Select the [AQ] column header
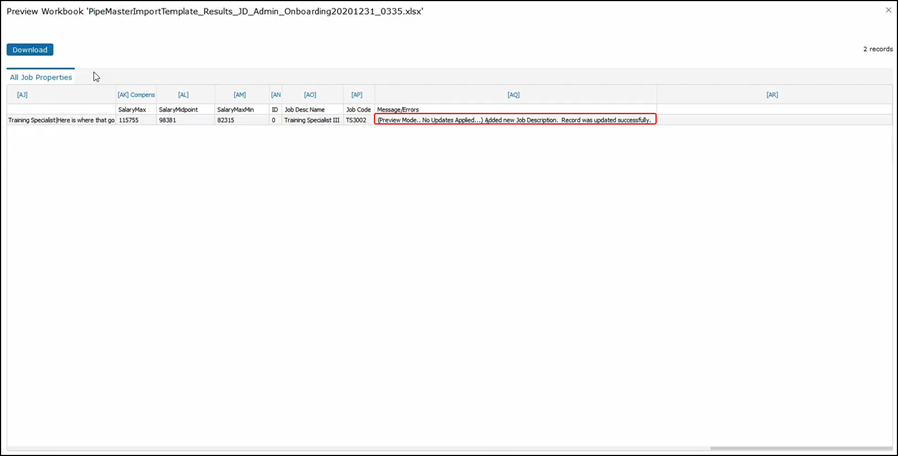This screenshot has height=456, width=899. [514, 94]
